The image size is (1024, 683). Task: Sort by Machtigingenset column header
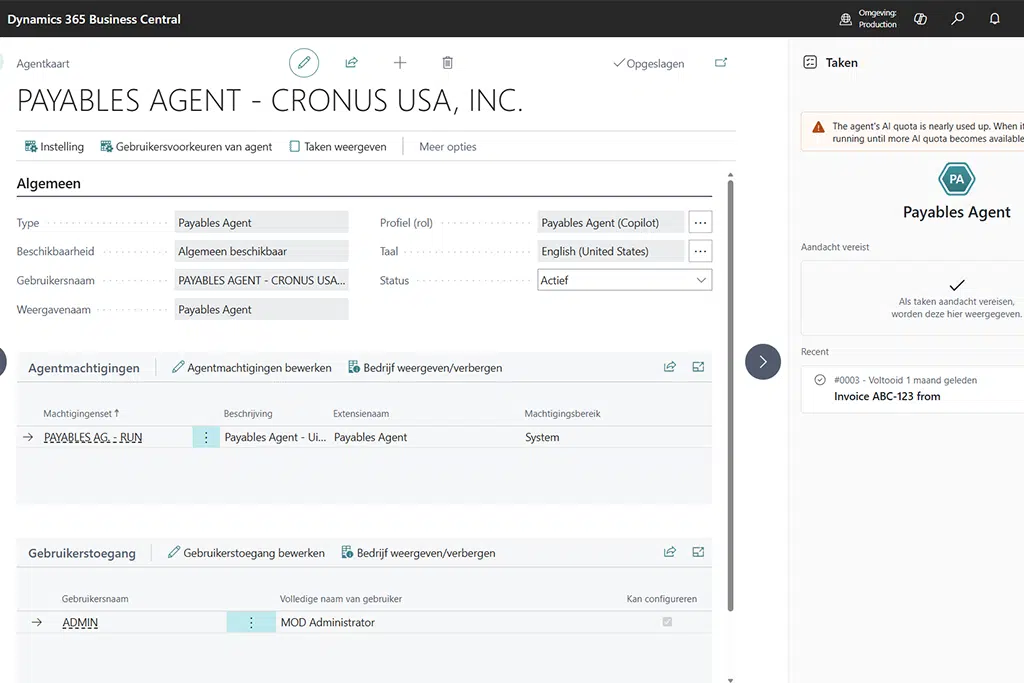(81, 414)
